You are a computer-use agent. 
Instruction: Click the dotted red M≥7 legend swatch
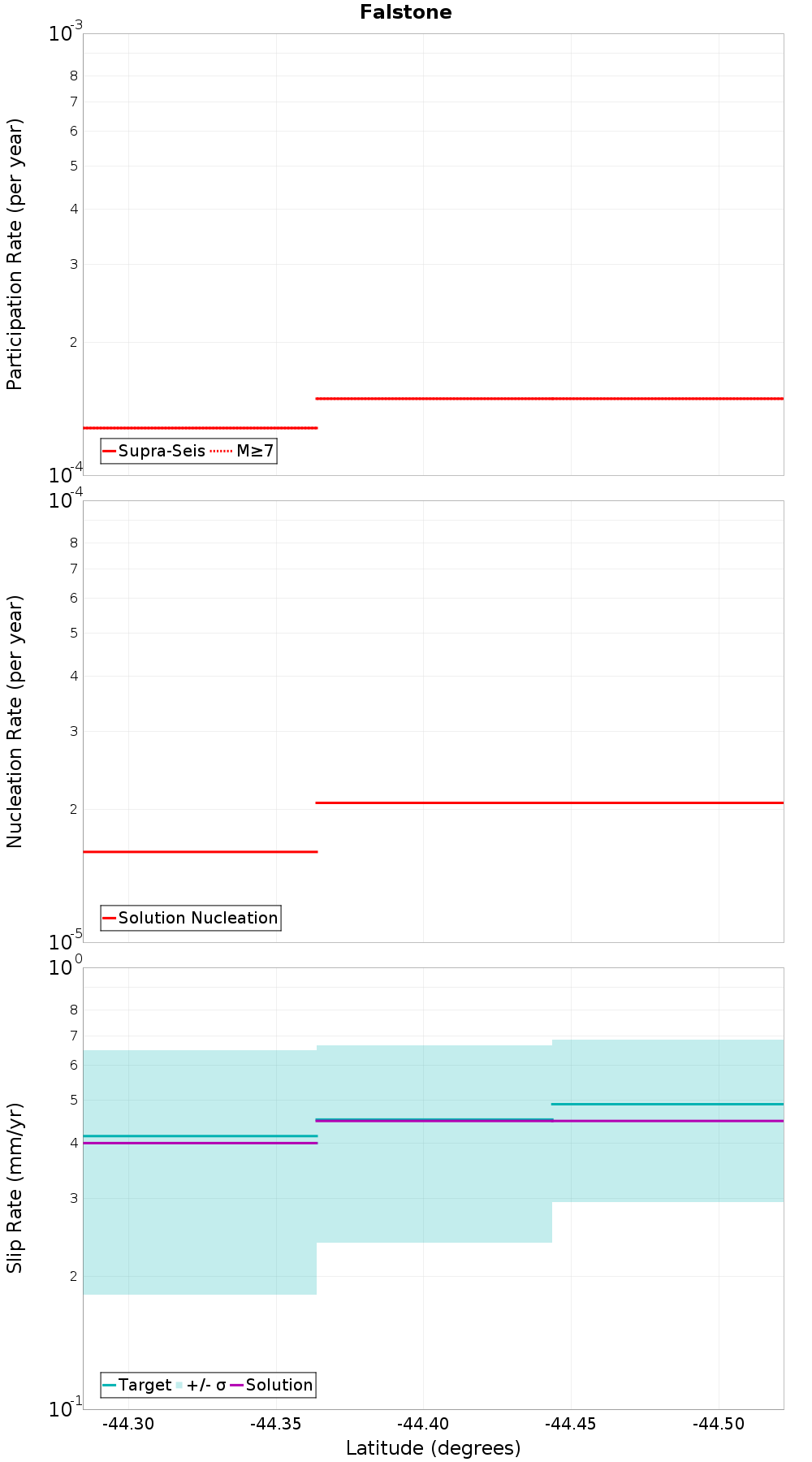click(x=221, y=451)
